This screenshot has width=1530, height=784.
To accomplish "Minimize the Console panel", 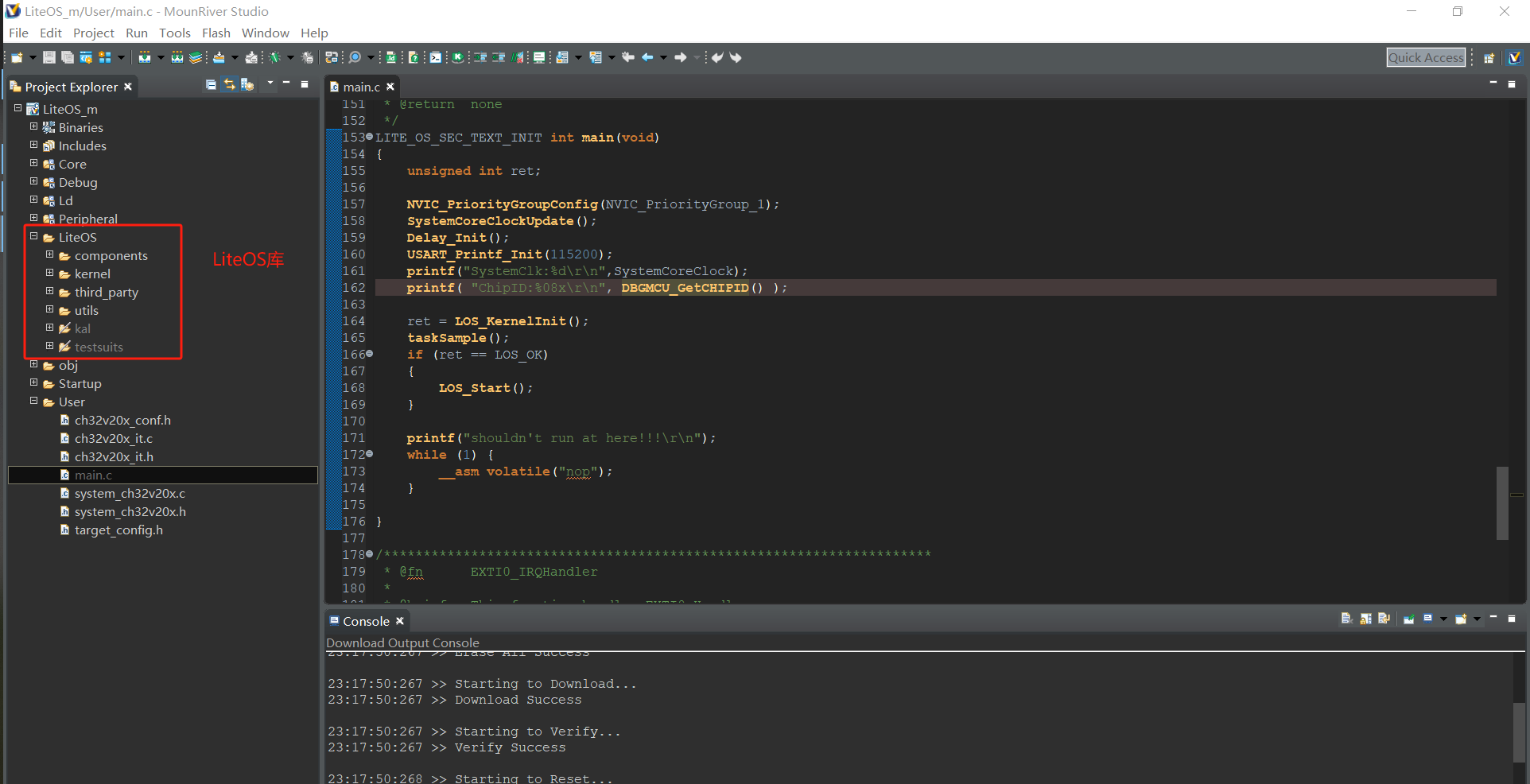I will [1493, 617].
